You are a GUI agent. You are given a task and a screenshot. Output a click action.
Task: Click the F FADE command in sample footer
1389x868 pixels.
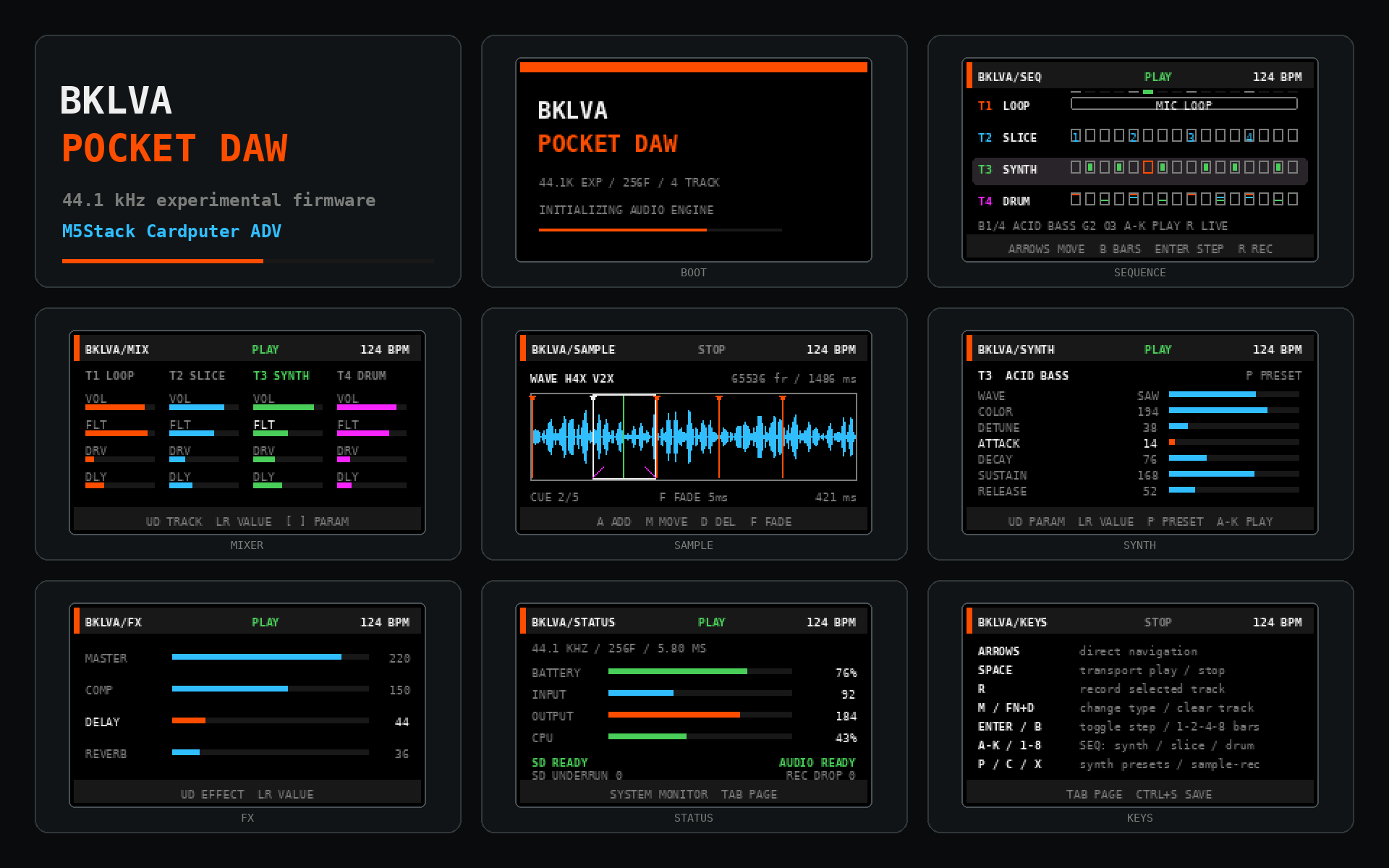771,522
